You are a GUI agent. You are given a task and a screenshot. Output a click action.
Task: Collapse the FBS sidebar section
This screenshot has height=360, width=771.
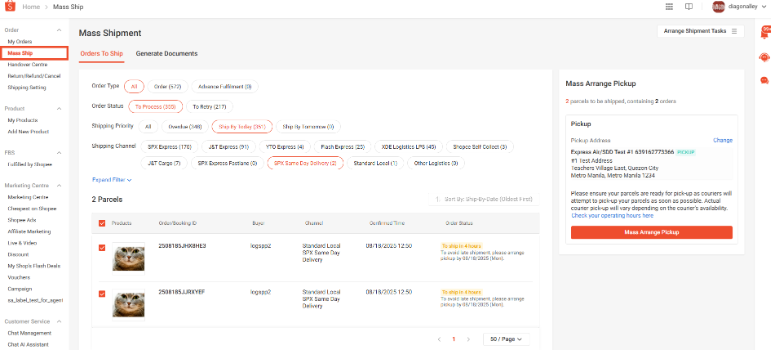point(59,153)
